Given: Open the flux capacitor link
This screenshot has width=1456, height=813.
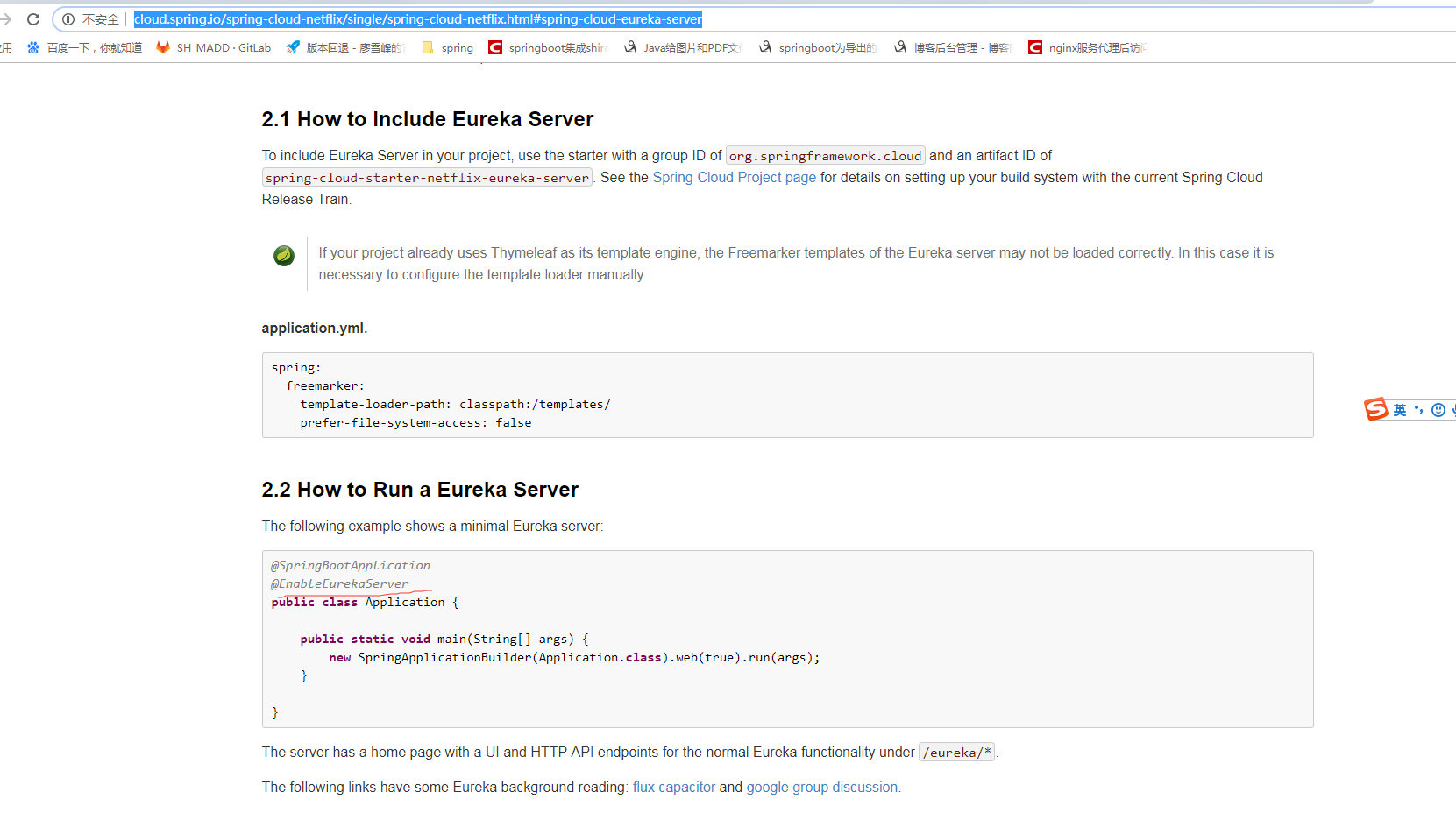Looking at the screenshot, I should click(674, 787).
